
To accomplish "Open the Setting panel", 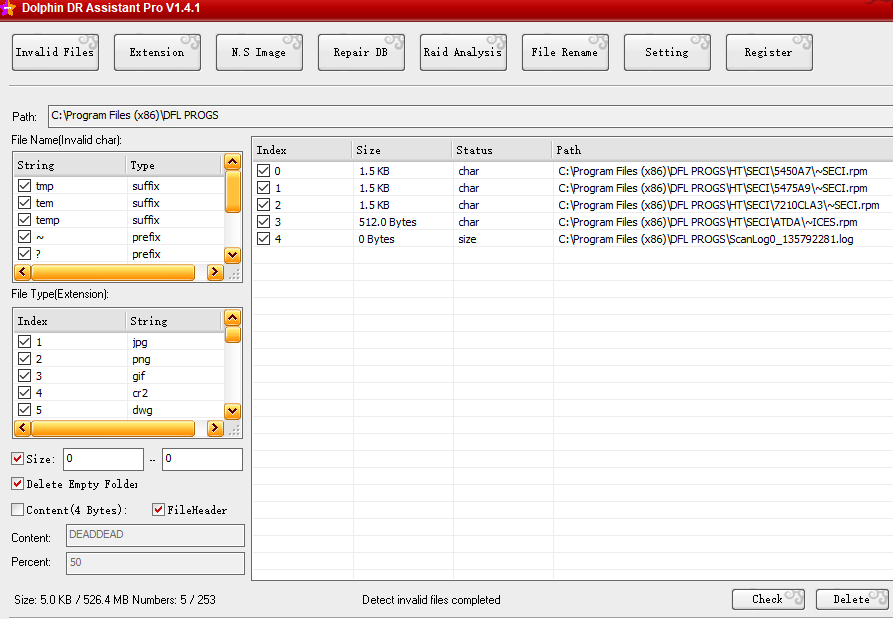I will coord(667,51).
